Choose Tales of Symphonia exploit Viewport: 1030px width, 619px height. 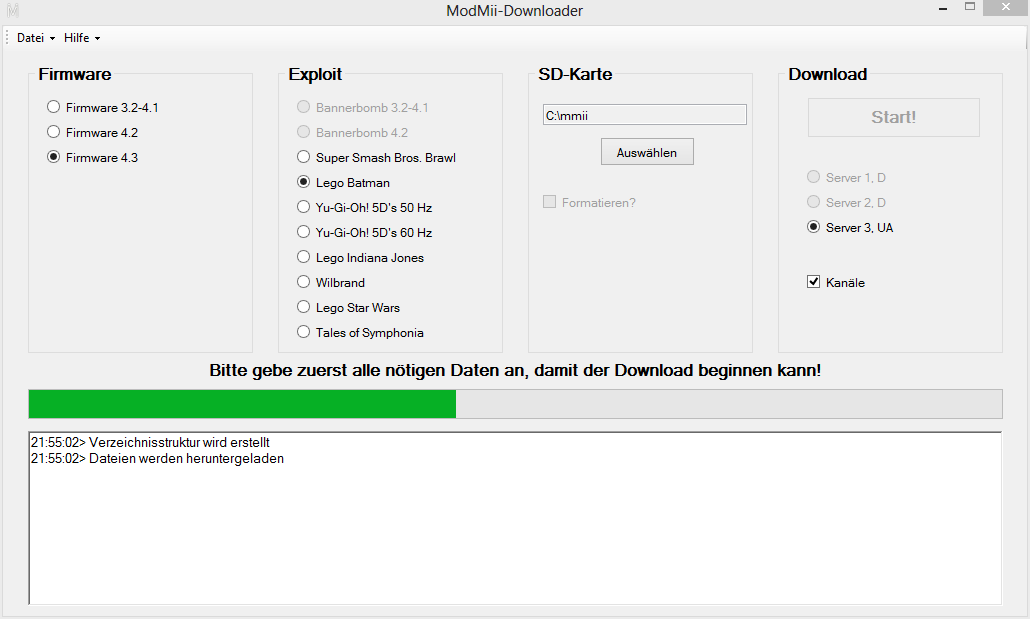(x=304, y=332)
